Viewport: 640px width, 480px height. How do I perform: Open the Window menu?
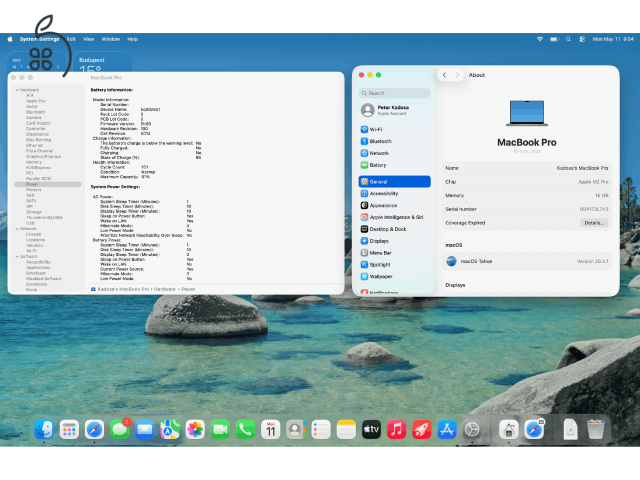[x=111, y=39]
